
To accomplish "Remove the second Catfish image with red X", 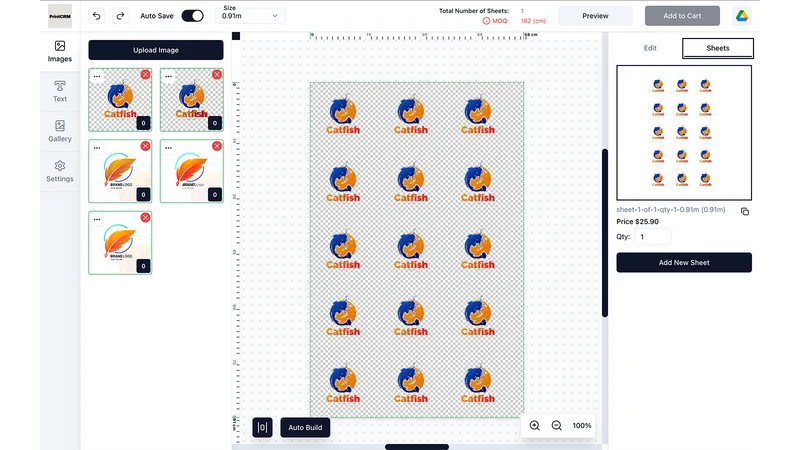I will click(217, 74).
